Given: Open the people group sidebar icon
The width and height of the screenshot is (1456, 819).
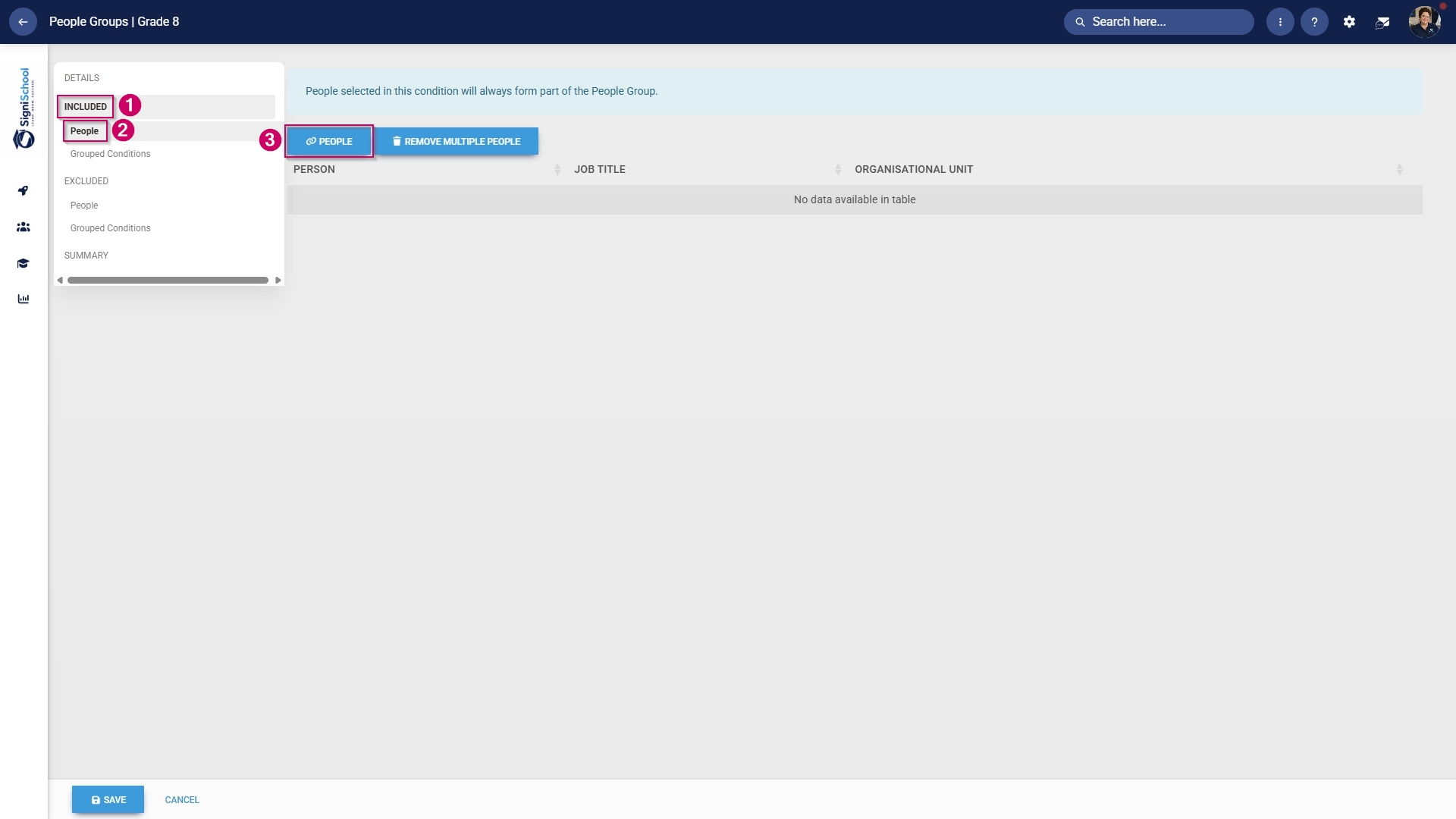Looking at the screenshot, I should [24, 227].
